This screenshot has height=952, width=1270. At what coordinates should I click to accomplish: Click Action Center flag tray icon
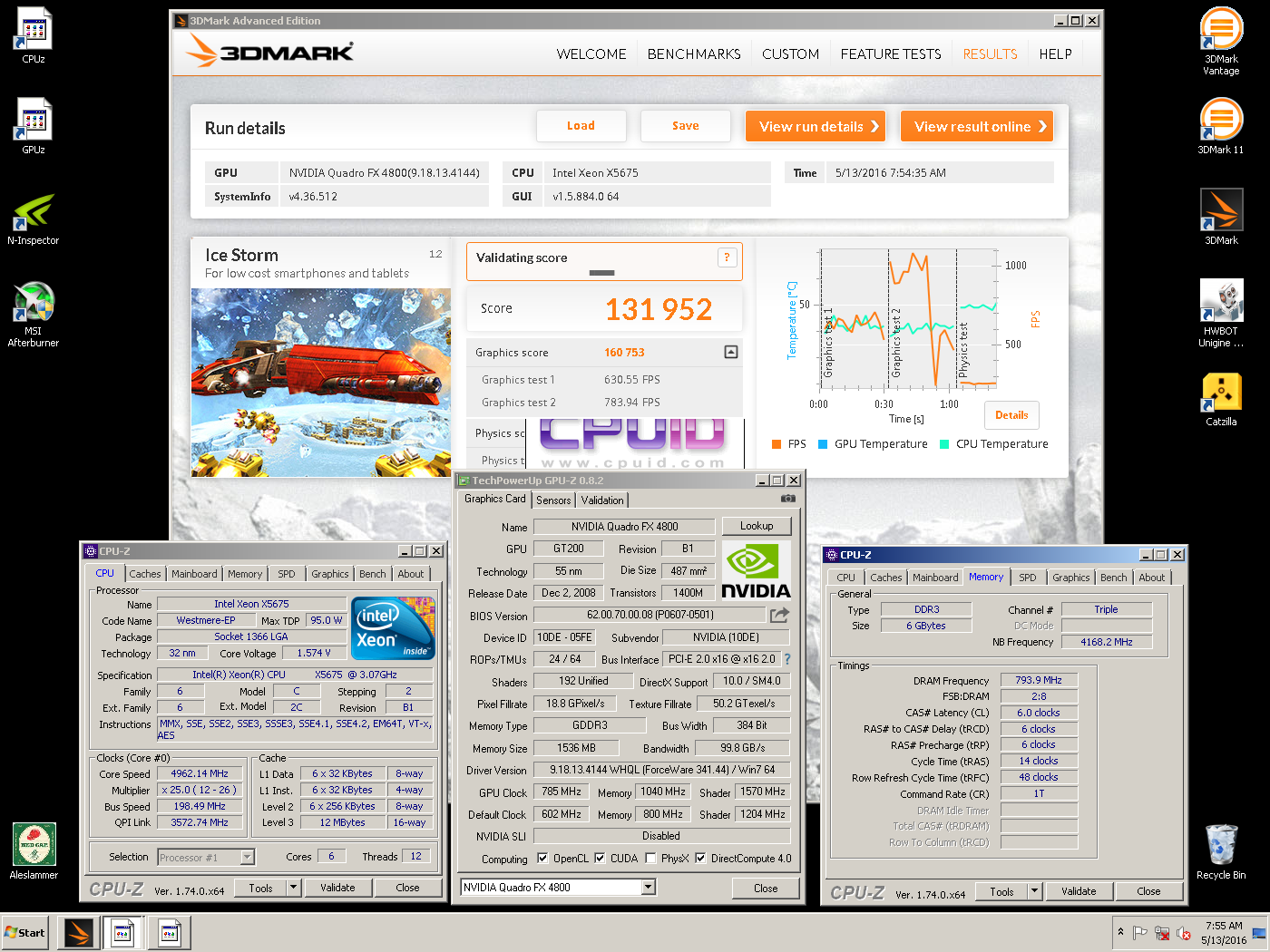1140,932
